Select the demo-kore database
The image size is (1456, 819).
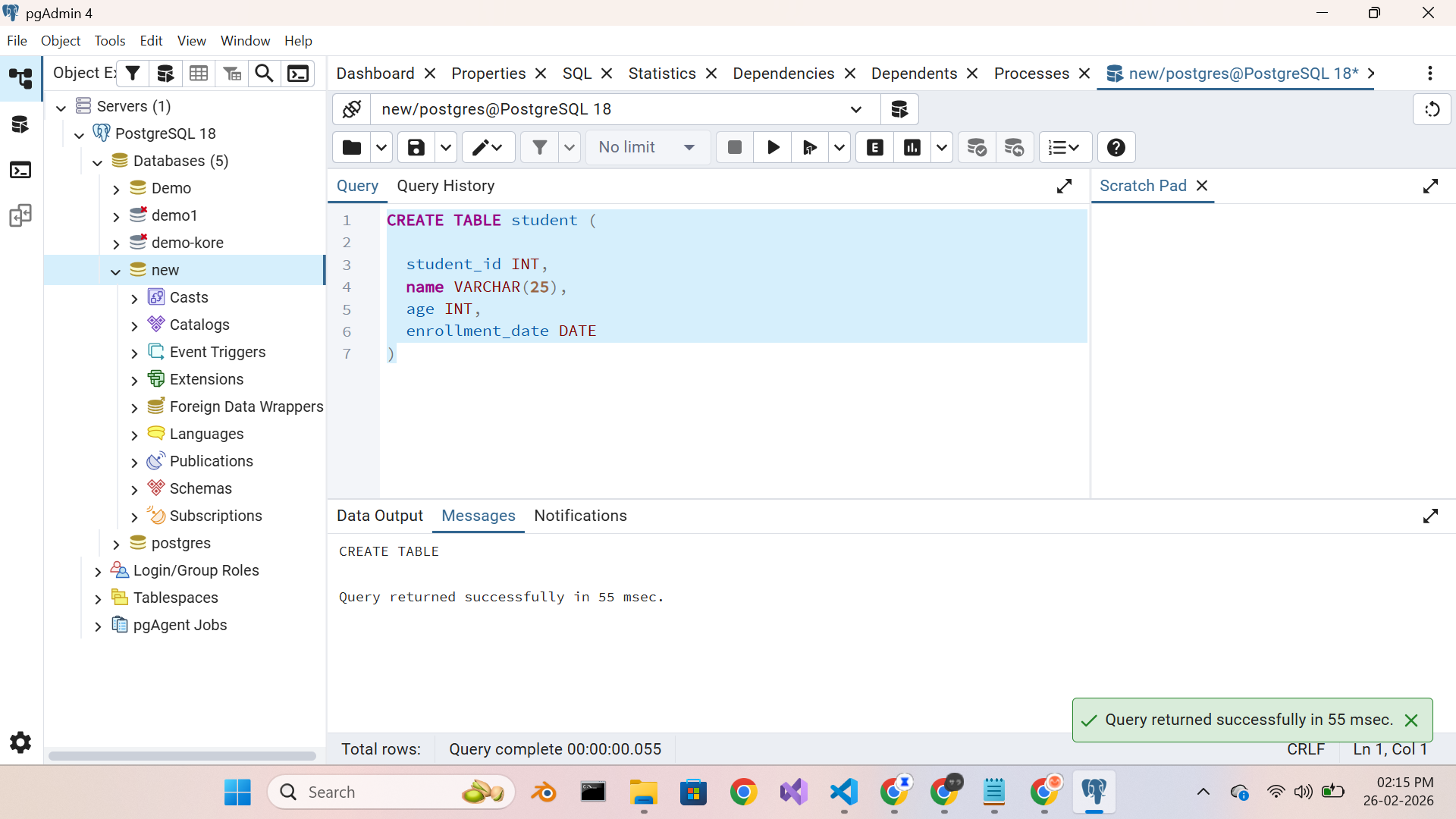[x=187, y=243]
